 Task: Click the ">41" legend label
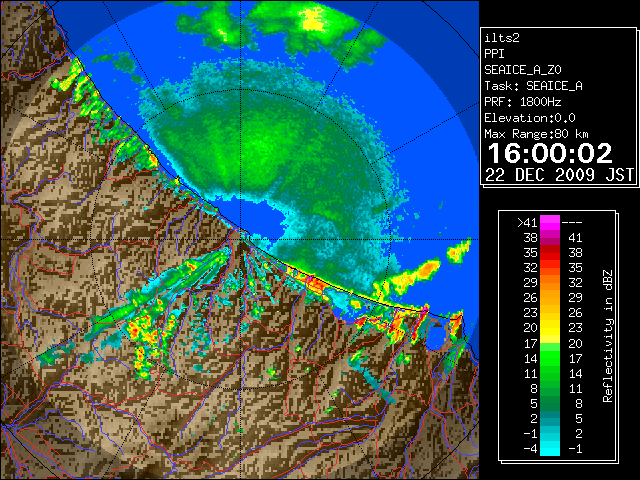(527, 223)
